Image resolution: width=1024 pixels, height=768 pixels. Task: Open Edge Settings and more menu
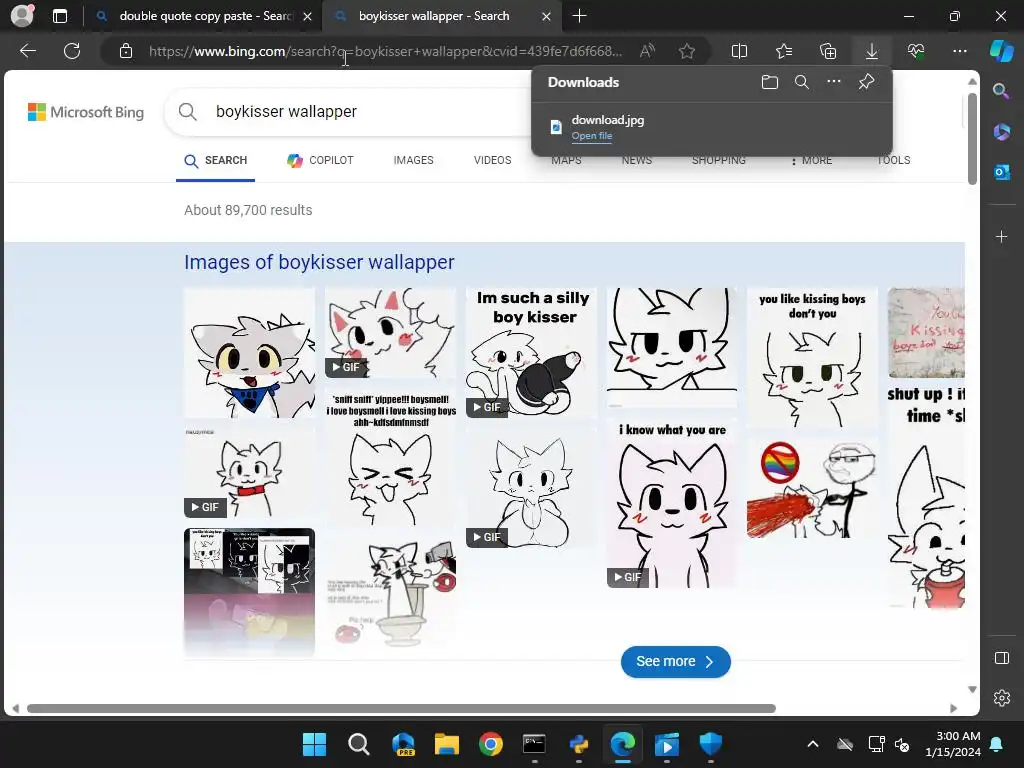click(959, 51)
